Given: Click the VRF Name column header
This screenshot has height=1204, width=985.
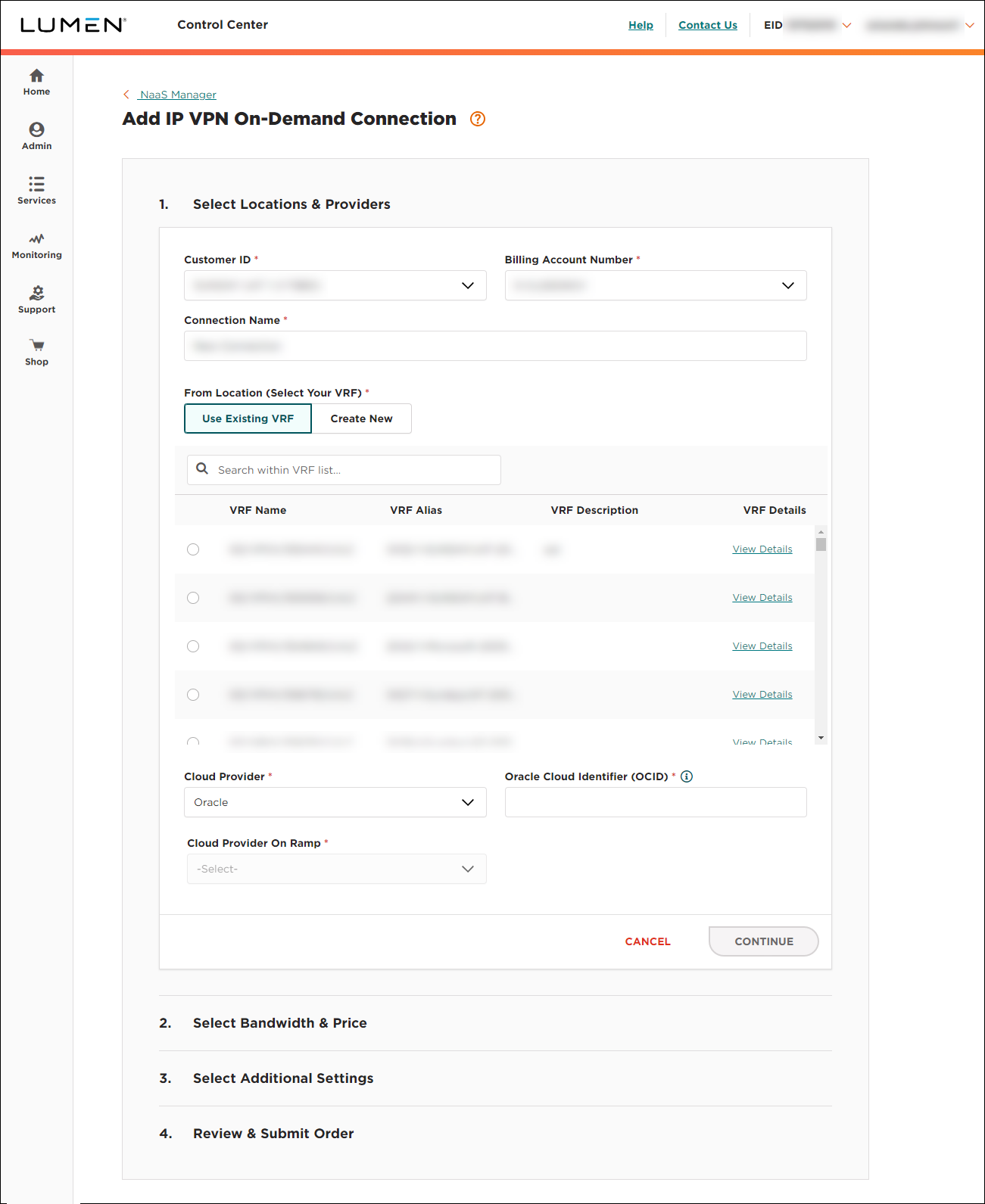Looking at the screenshot, I should pos(258,510).
